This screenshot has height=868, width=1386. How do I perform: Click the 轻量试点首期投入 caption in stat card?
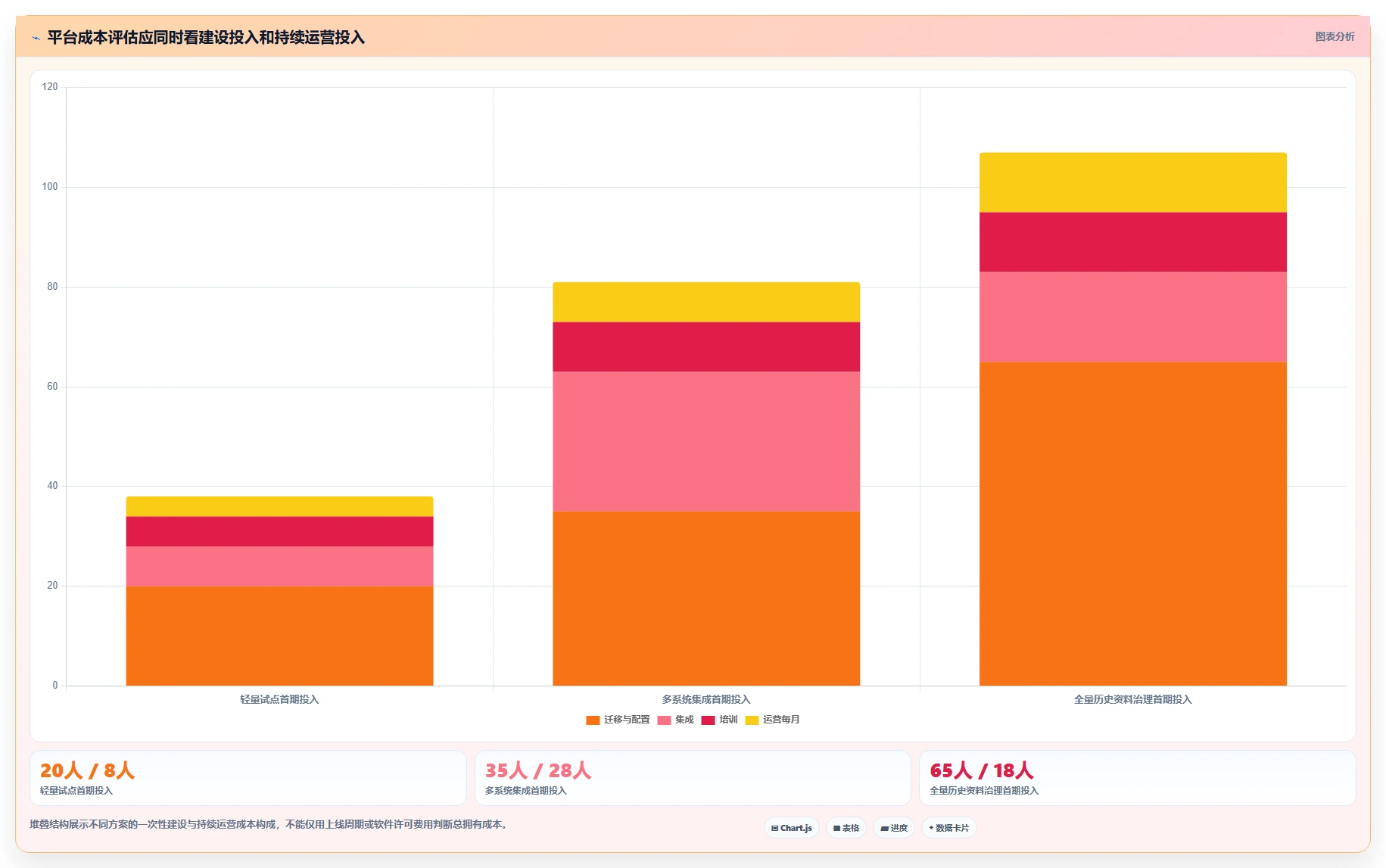click(76, 791)
